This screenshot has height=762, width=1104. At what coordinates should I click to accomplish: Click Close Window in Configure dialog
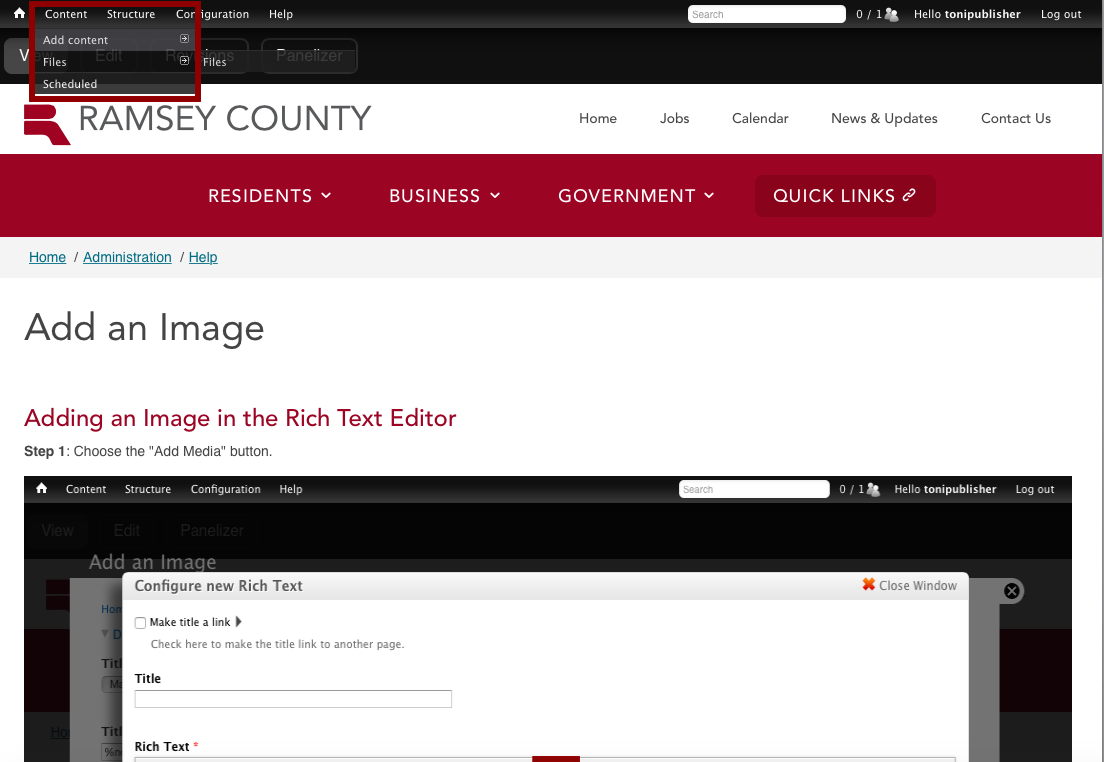[x=910, y=585]
